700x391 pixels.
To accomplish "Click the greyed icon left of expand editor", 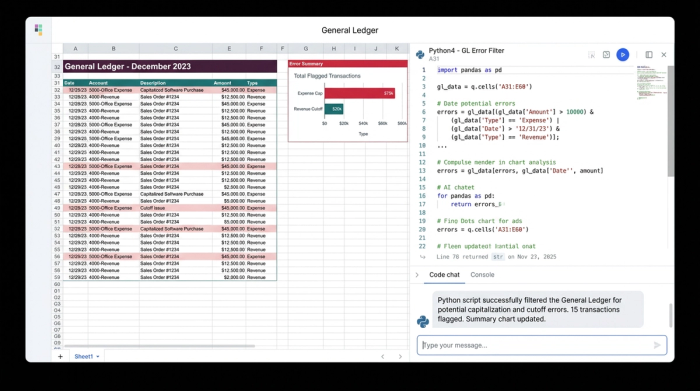I will pyautogui.click(x=592, y=55).
